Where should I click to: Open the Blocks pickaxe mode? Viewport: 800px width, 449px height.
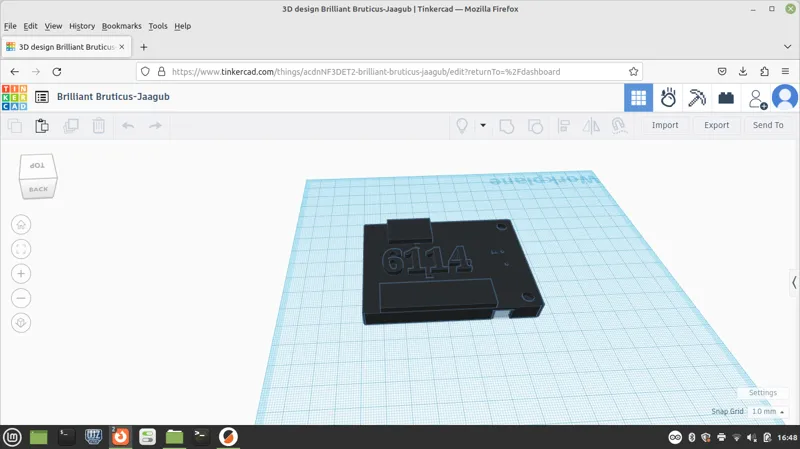[x=696, y=97]
